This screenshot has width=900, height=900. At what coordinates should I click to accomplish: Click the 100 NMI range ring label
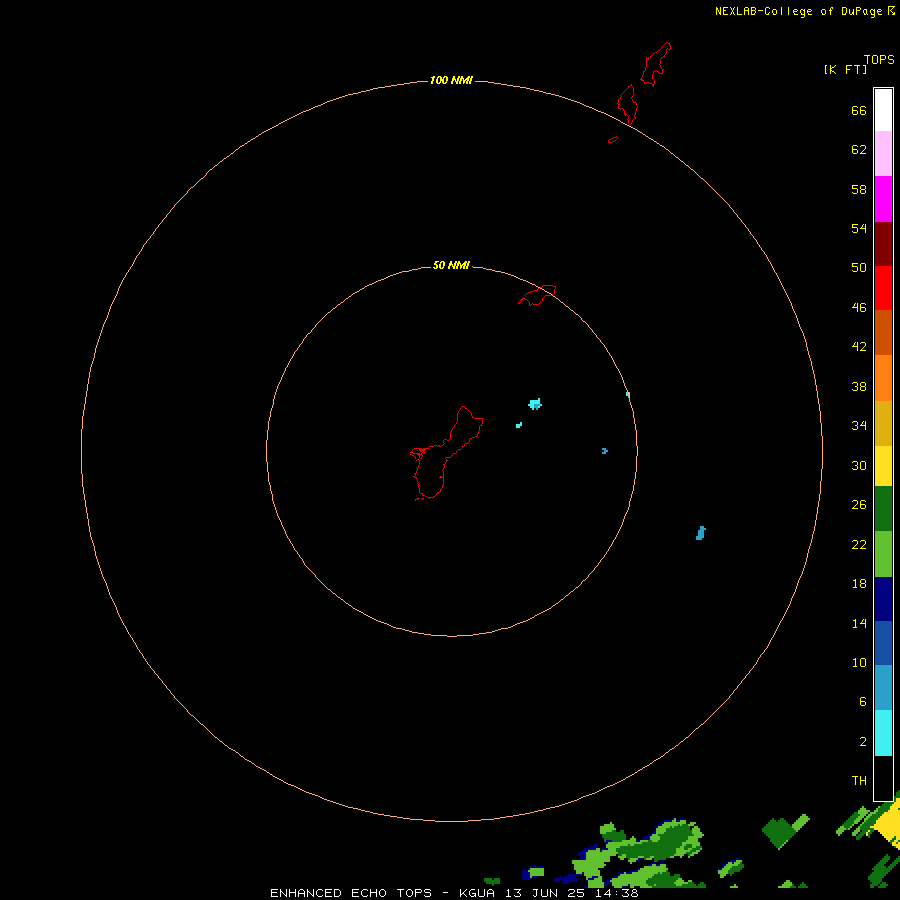451,80
